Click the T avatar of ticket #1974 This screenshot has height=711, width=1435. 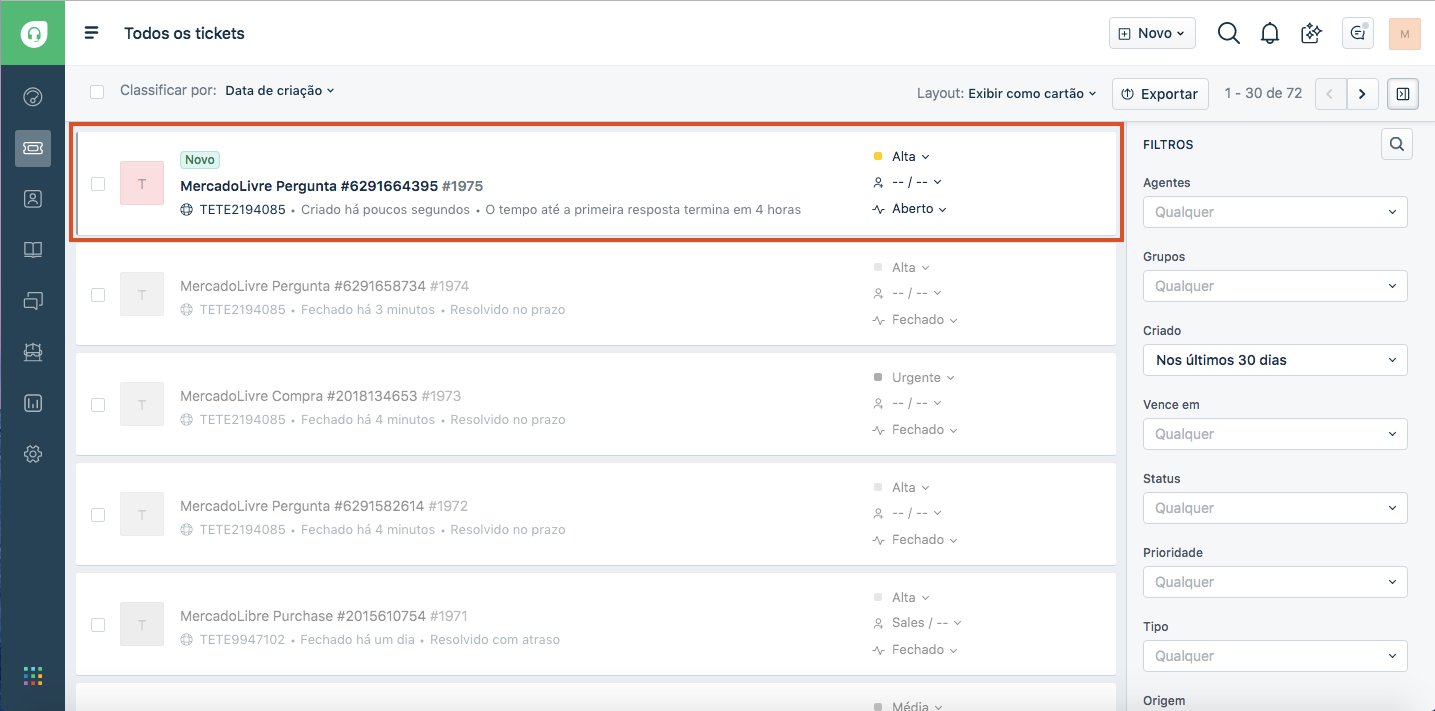[x=142, y=294]
